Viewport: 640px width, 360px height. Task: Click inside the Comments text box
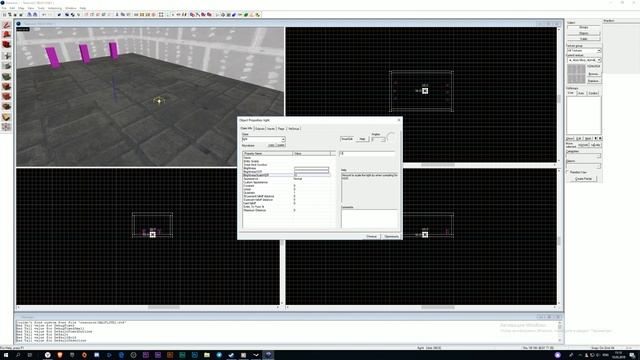pos(369,219)
